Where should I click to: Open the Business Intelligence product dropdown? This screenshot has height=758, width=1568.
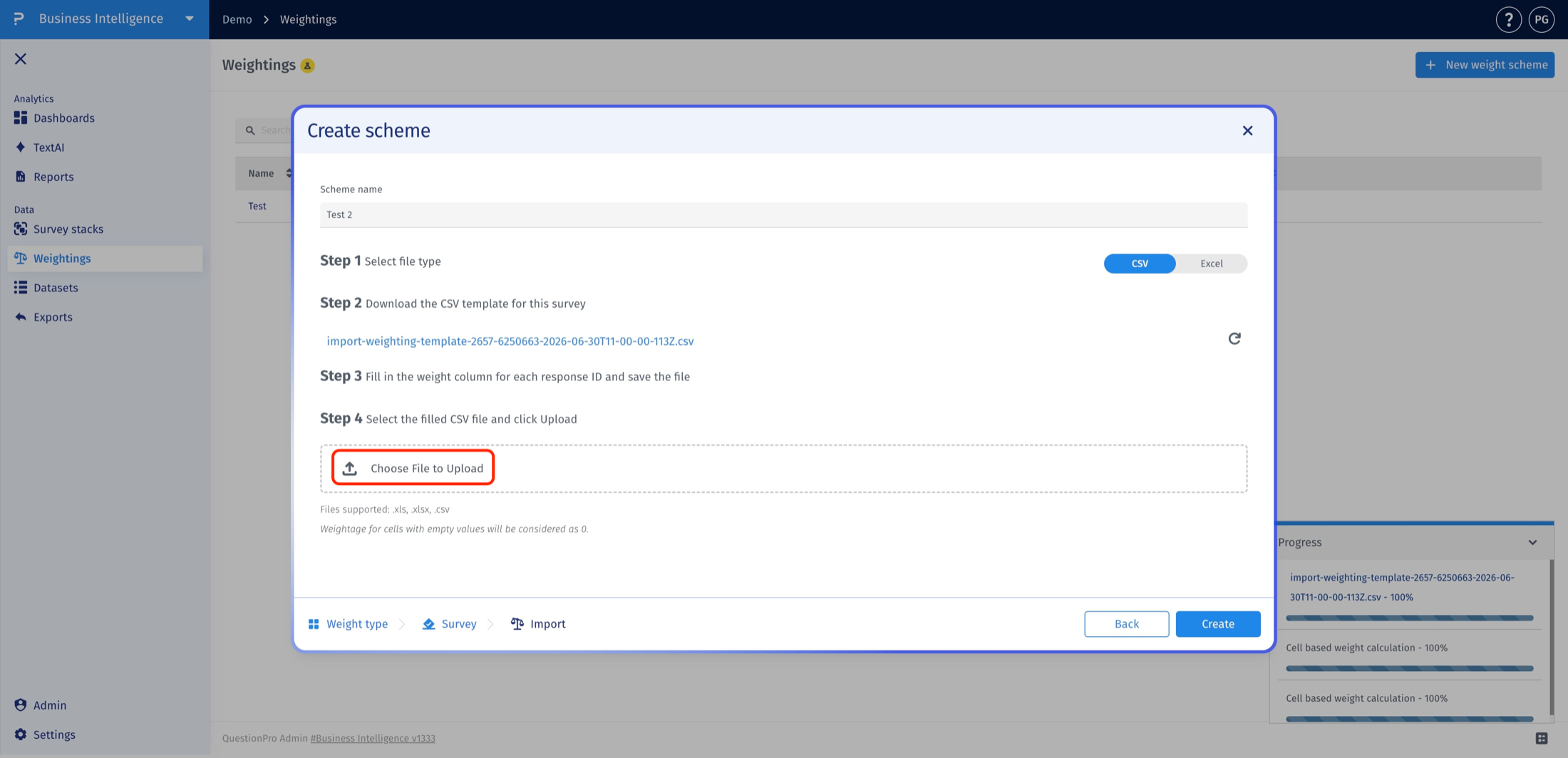pyautogui.click(x=190, y=19)
